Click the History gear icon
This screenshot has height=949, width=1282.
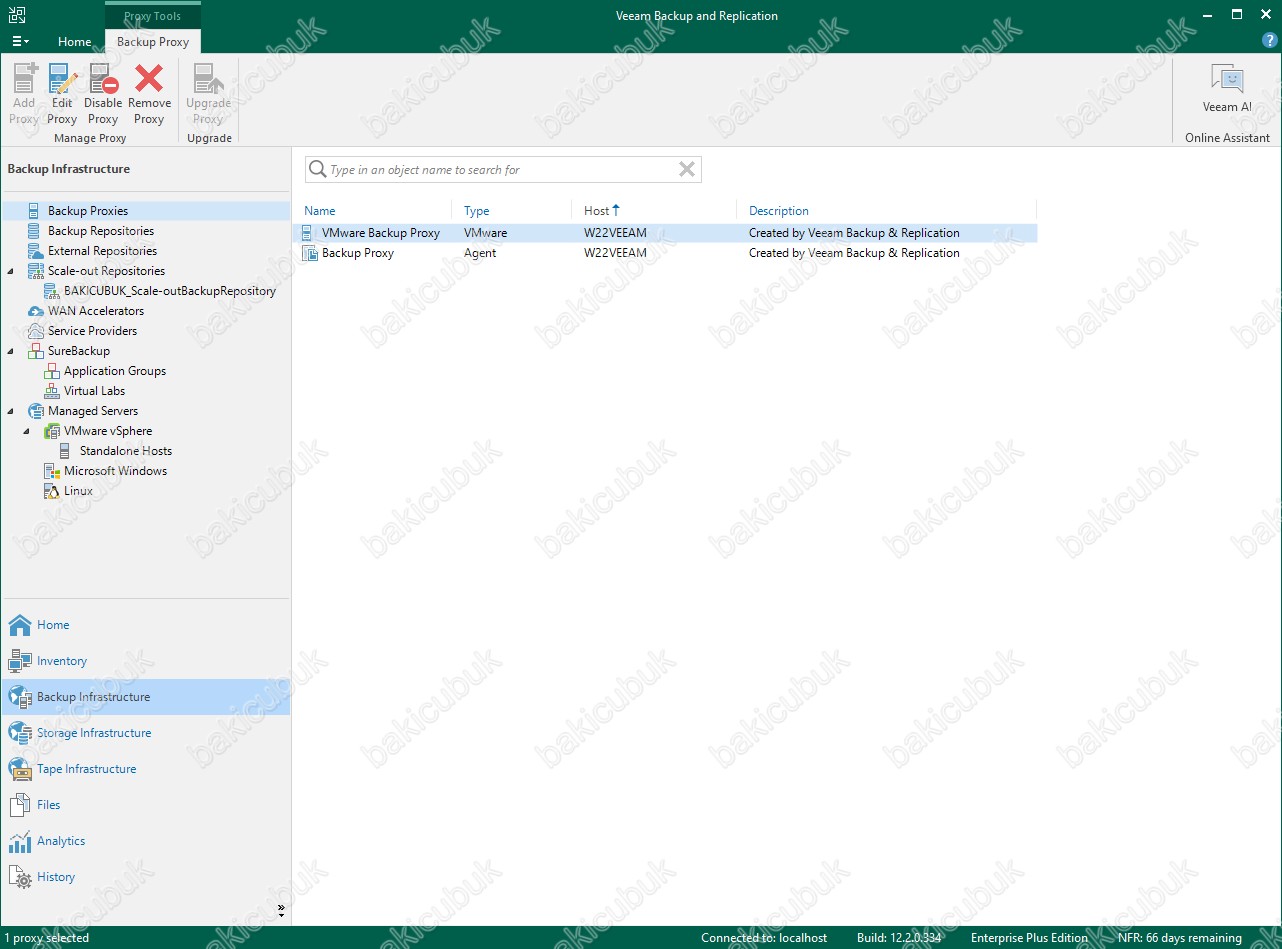(20, 878)
